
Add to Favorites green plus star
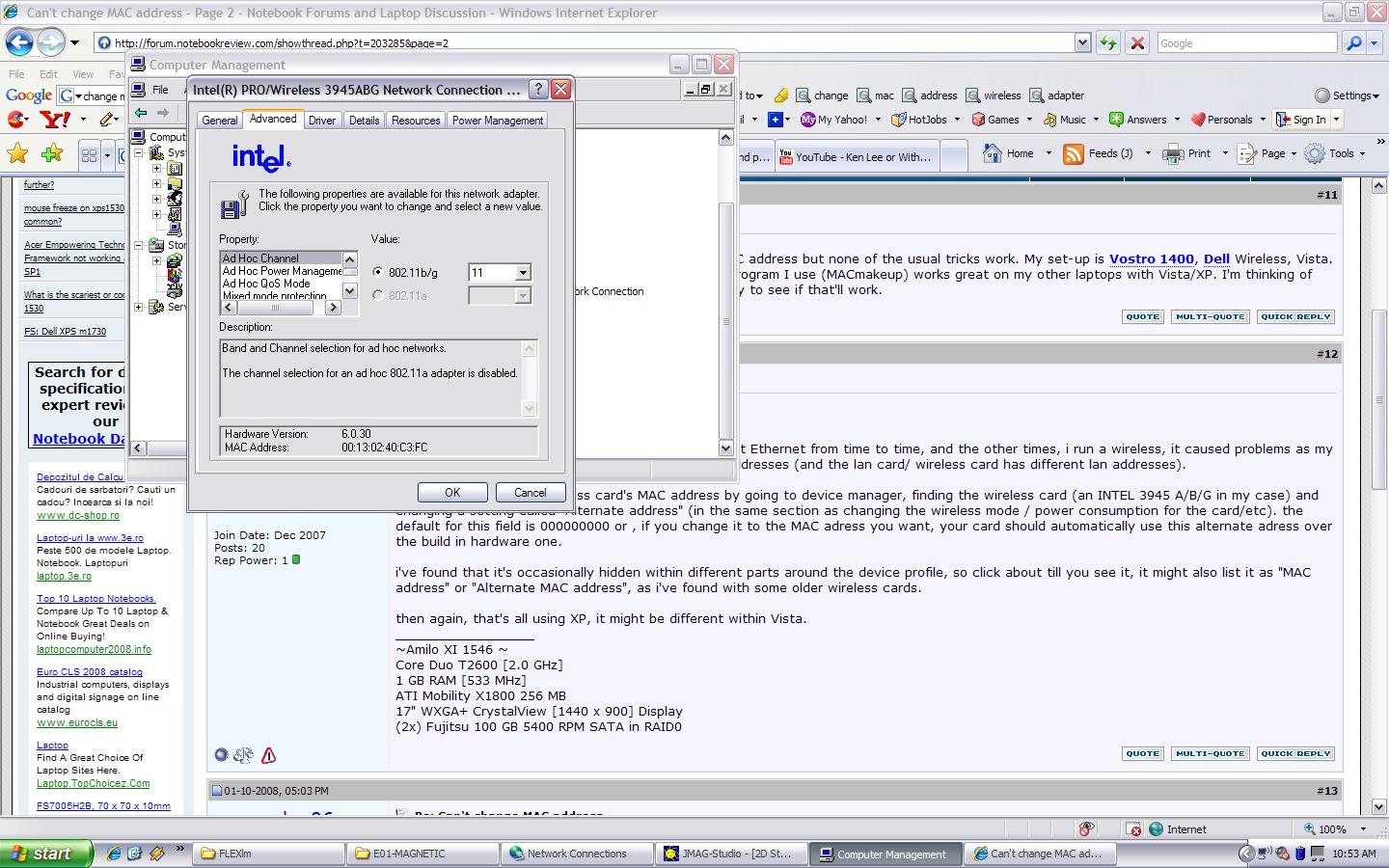coord(52,153)
